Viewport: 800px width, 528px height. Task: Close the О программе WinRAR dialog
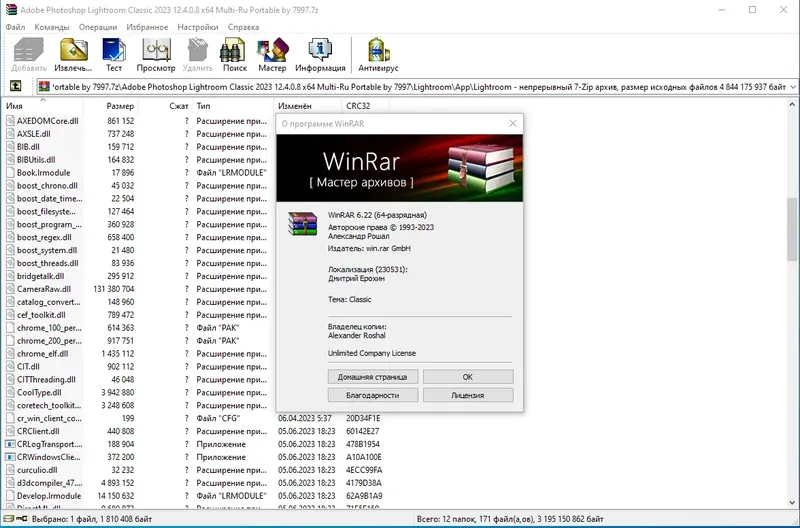pyautogui.click(x=513, y=123)
